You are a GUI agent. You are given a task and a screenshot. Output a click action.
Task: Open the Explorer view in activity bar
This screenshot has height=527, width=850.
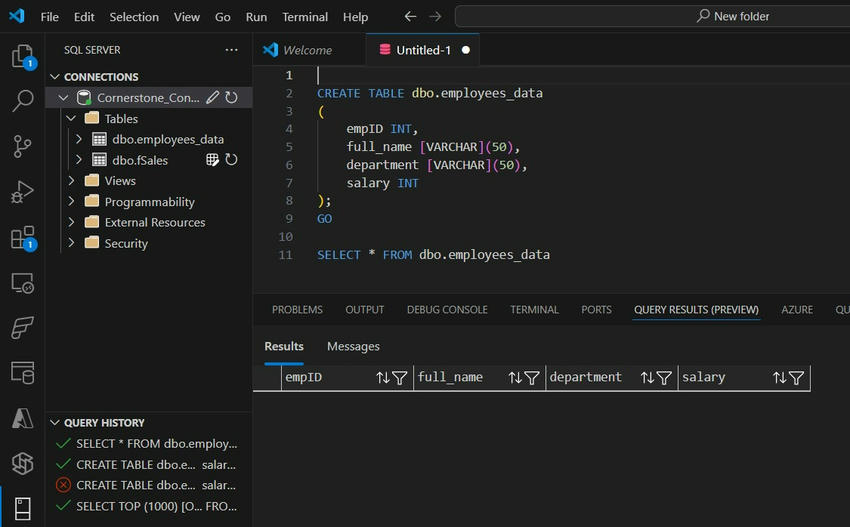pos(22,57)
